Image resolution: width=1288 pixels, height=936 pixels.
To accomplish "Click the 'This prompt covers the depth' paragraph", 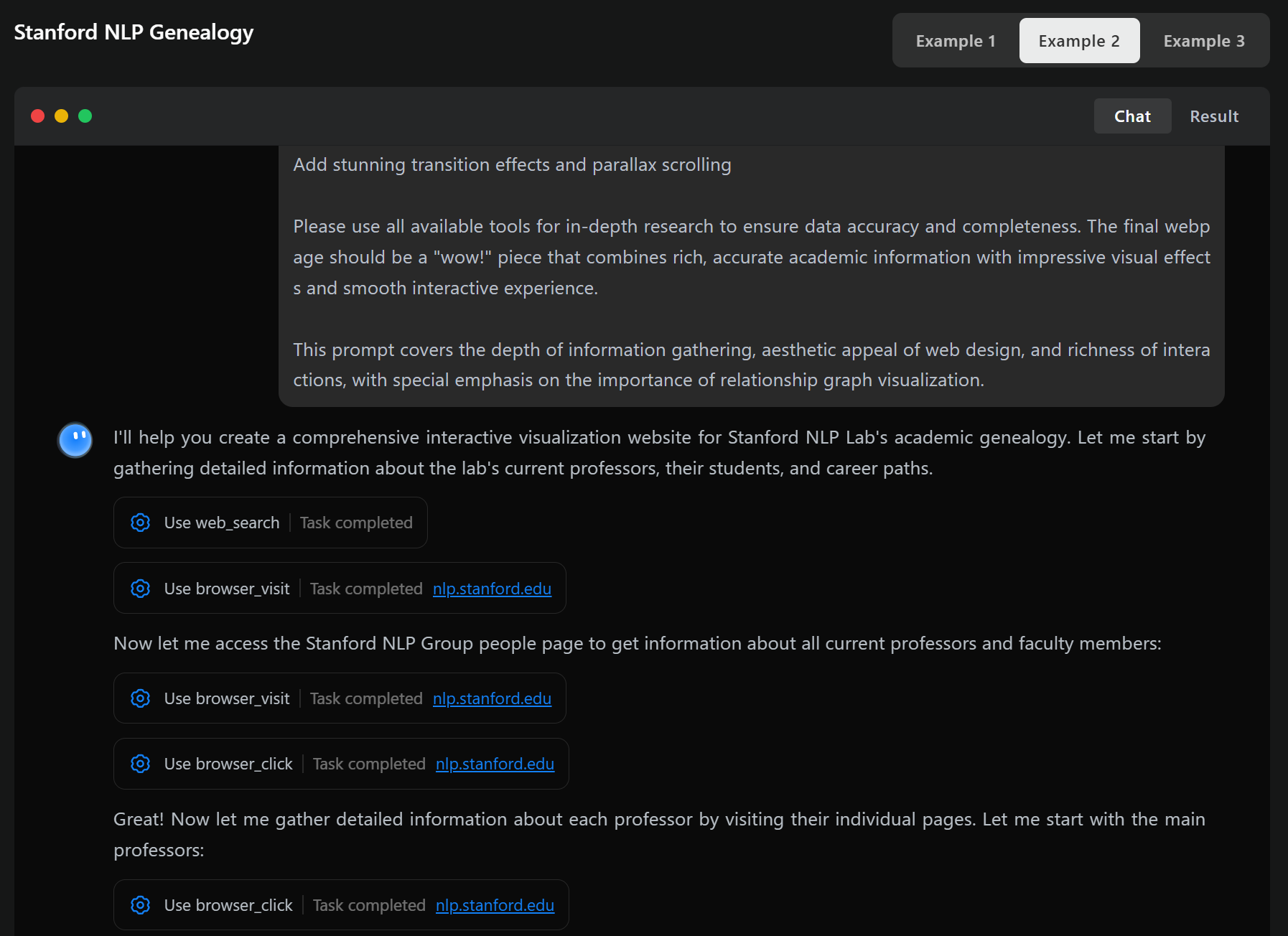I will [752, 365].
